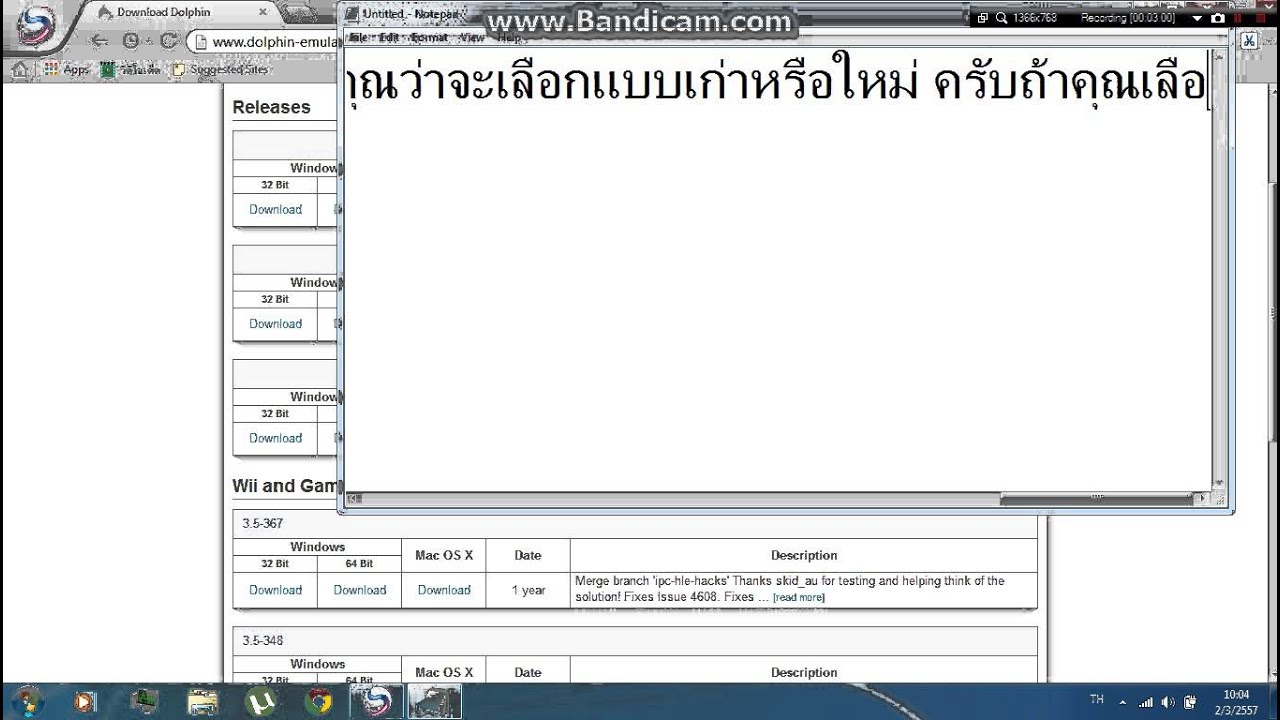Download third Releases 32 Bit build
This screenshot has height=720, width=1280.
coord(275,438)
